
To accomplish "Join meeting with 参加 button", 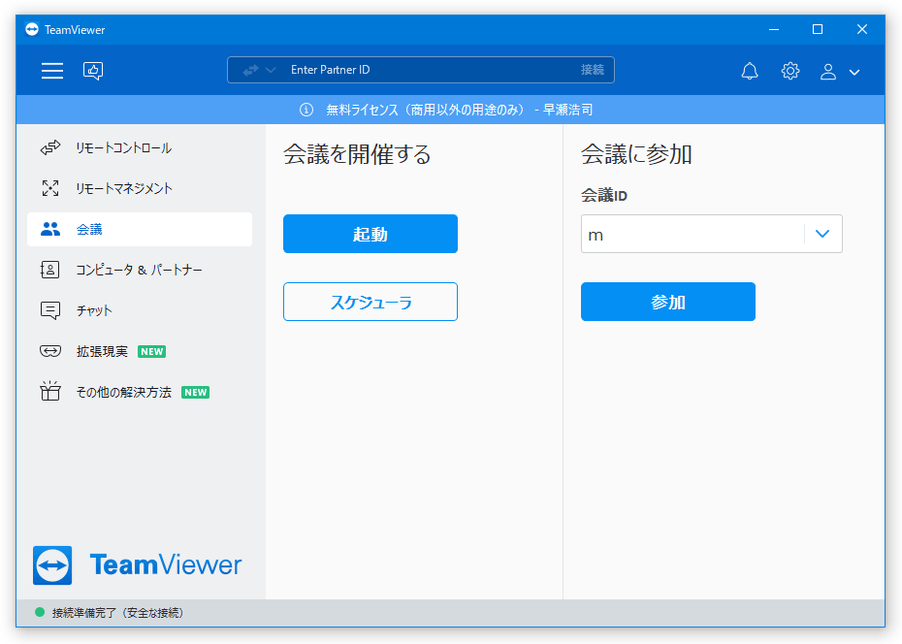I will point(668,301).
